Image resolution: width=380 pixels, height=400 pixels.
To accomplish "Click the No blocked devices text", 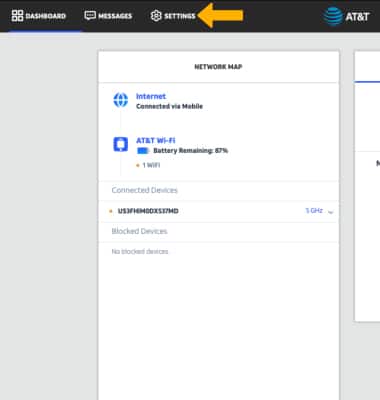I will tap(140, 251).
